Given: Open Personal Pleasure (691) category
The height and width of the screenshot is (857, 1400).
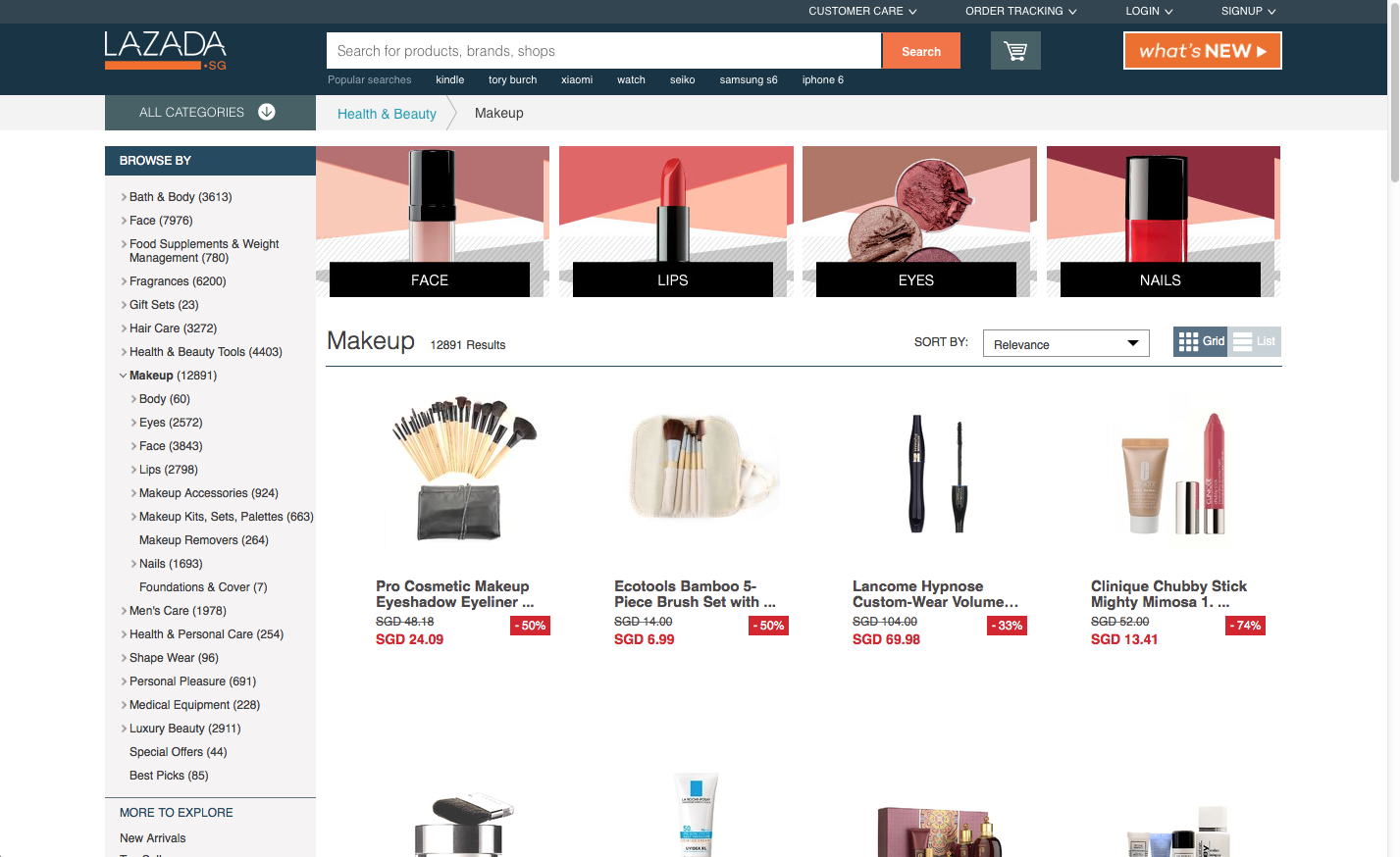Looking at the screenshot, I should click(x=192, y=681).
